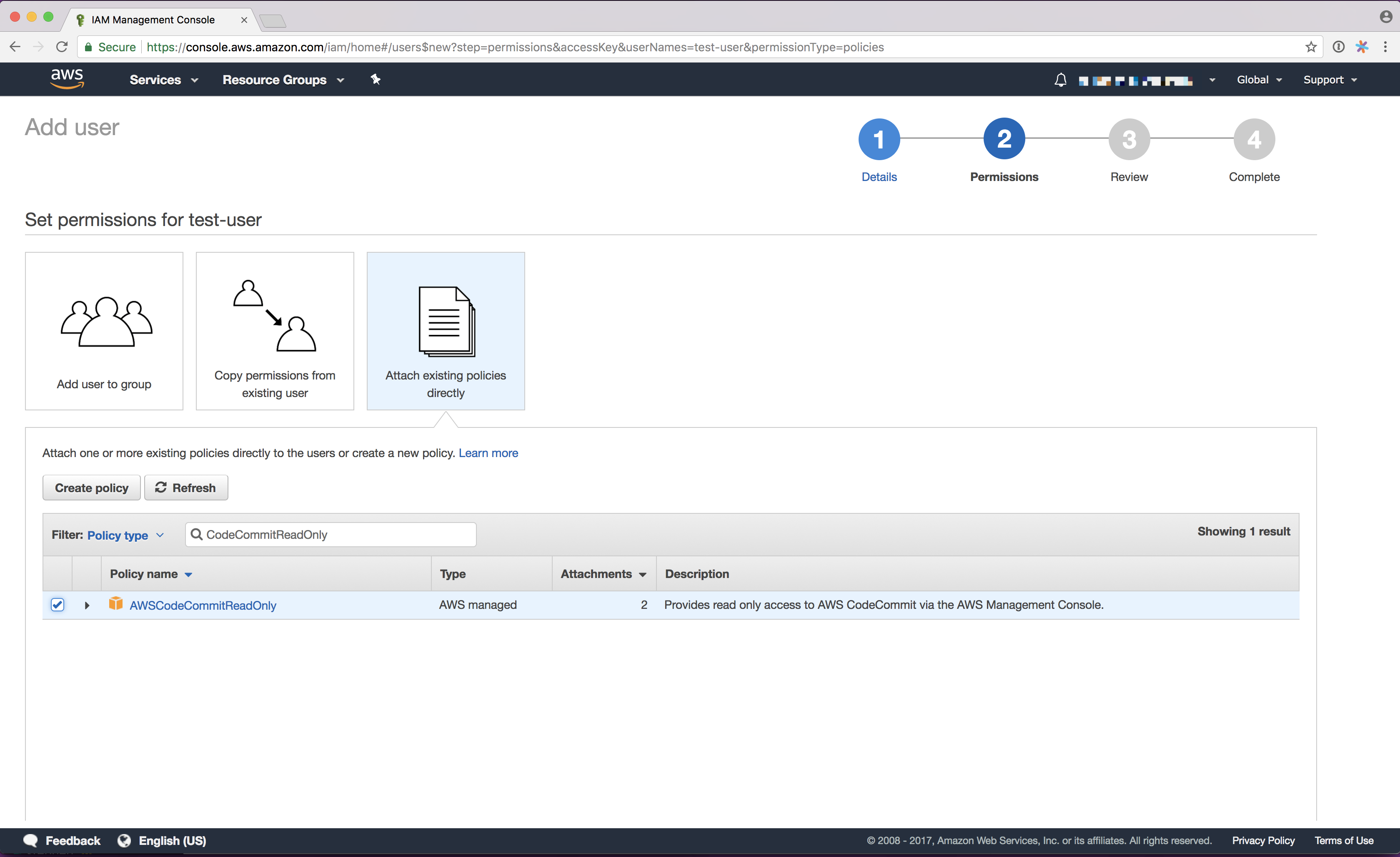Image resolution: width=1400 pixels, height=857 pixels.
Task: Click the Showing 1 result text
Action: (1244, 531)
